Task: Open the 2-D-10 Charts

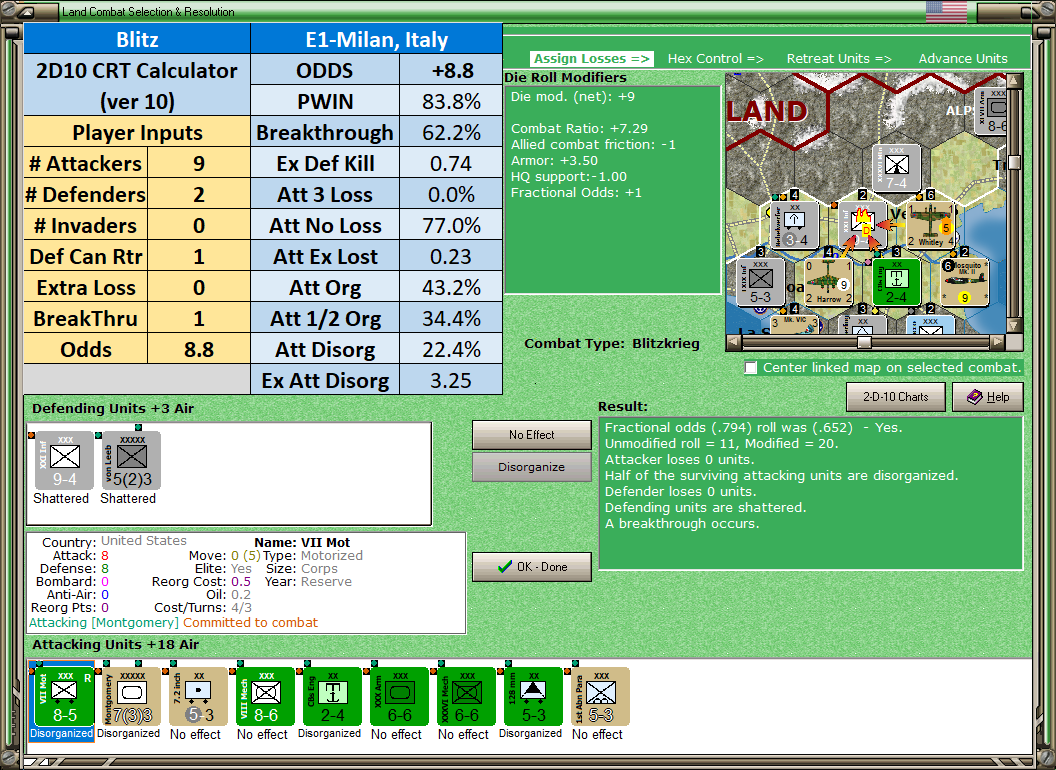Action: click(896, 397)
